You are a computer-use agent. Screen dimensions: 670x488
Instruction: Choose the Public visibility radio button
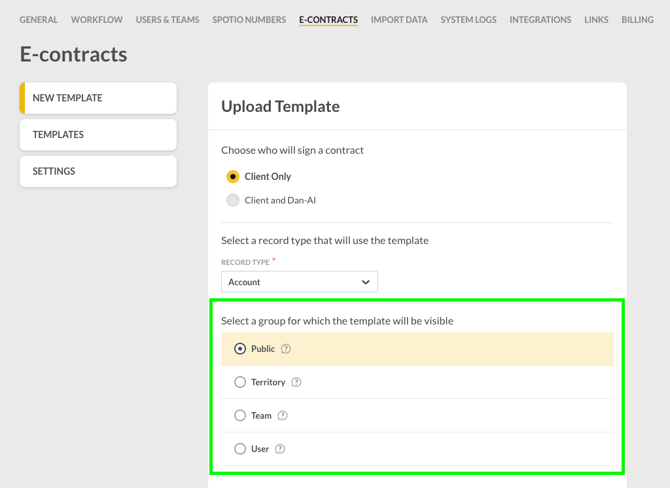pyautogui.click(x=240, y=349)
